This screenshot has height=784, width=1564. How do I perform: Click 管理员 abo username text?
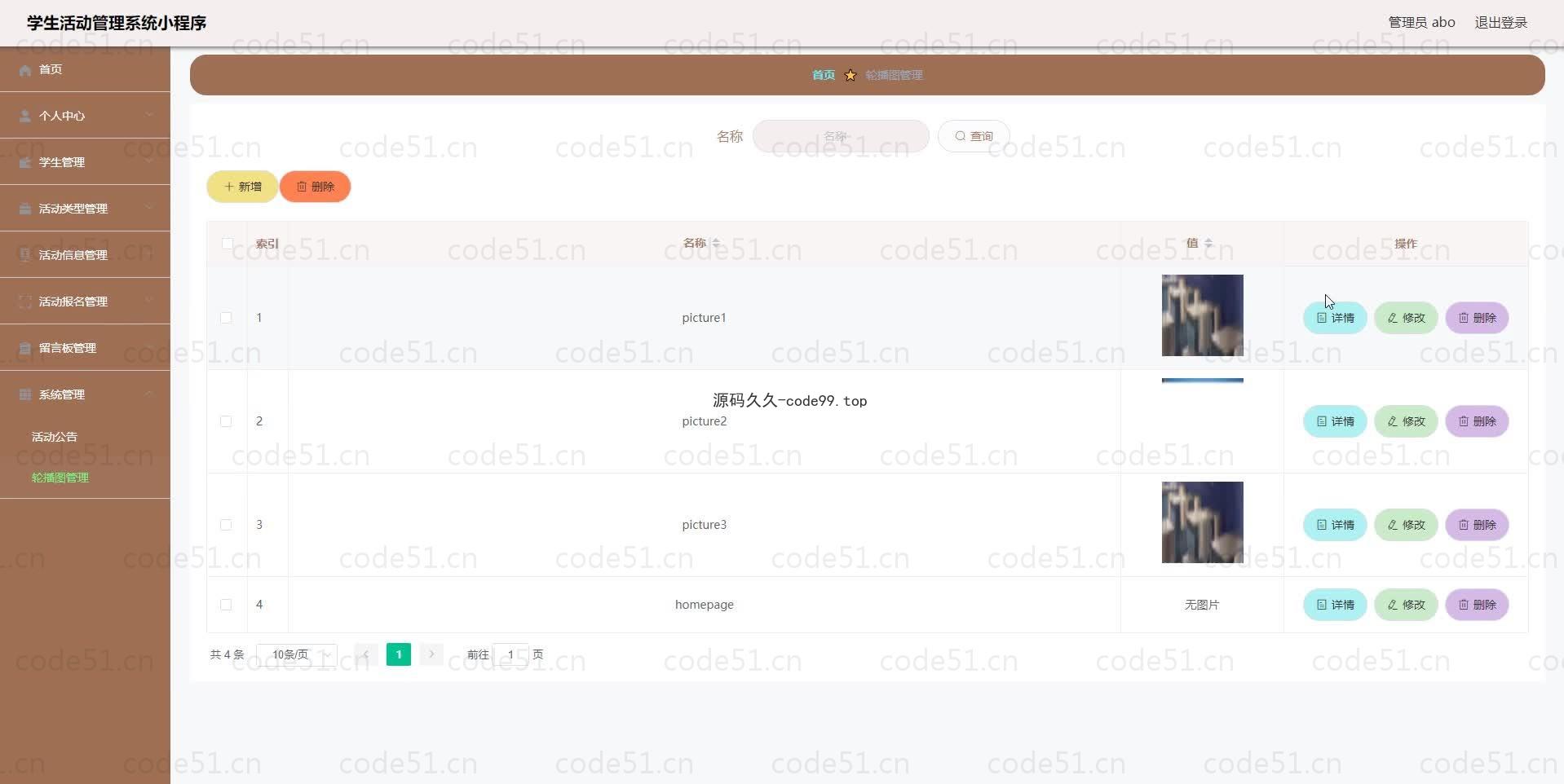pyautogui.click(x=1421, y=23)
